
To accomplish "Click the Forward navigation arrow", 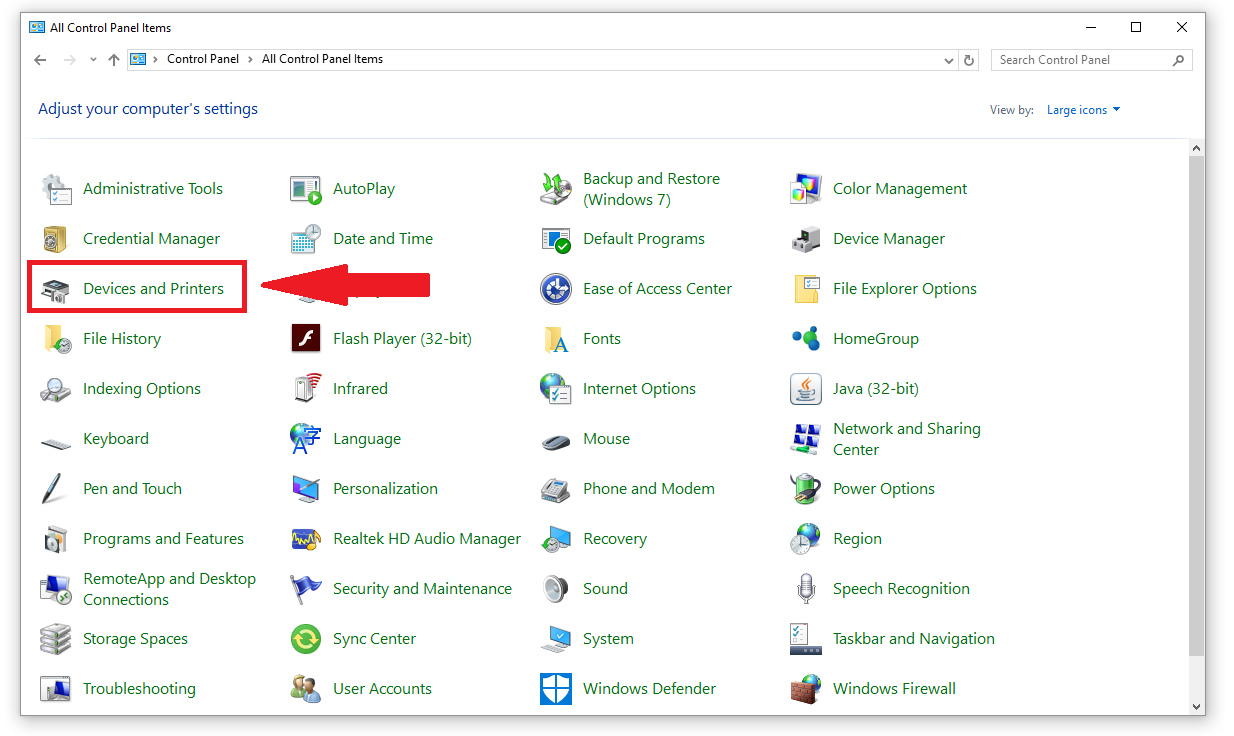I will (70, 60).
